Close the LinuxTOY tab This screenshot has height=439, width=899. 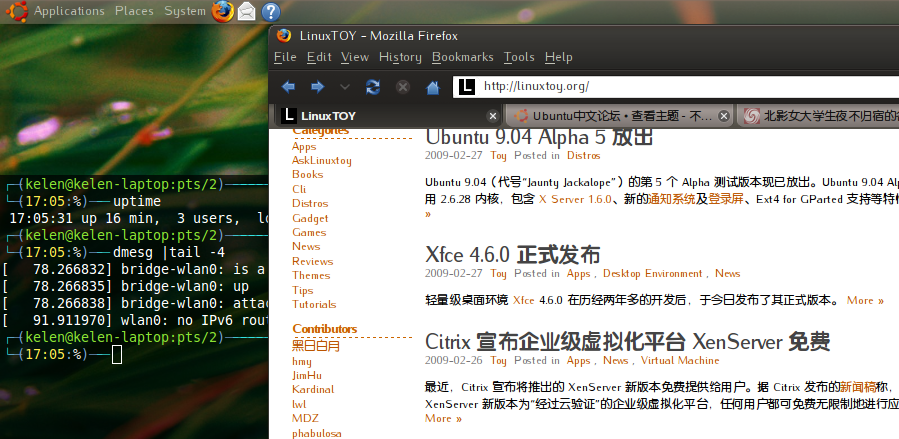pos(493,116)
